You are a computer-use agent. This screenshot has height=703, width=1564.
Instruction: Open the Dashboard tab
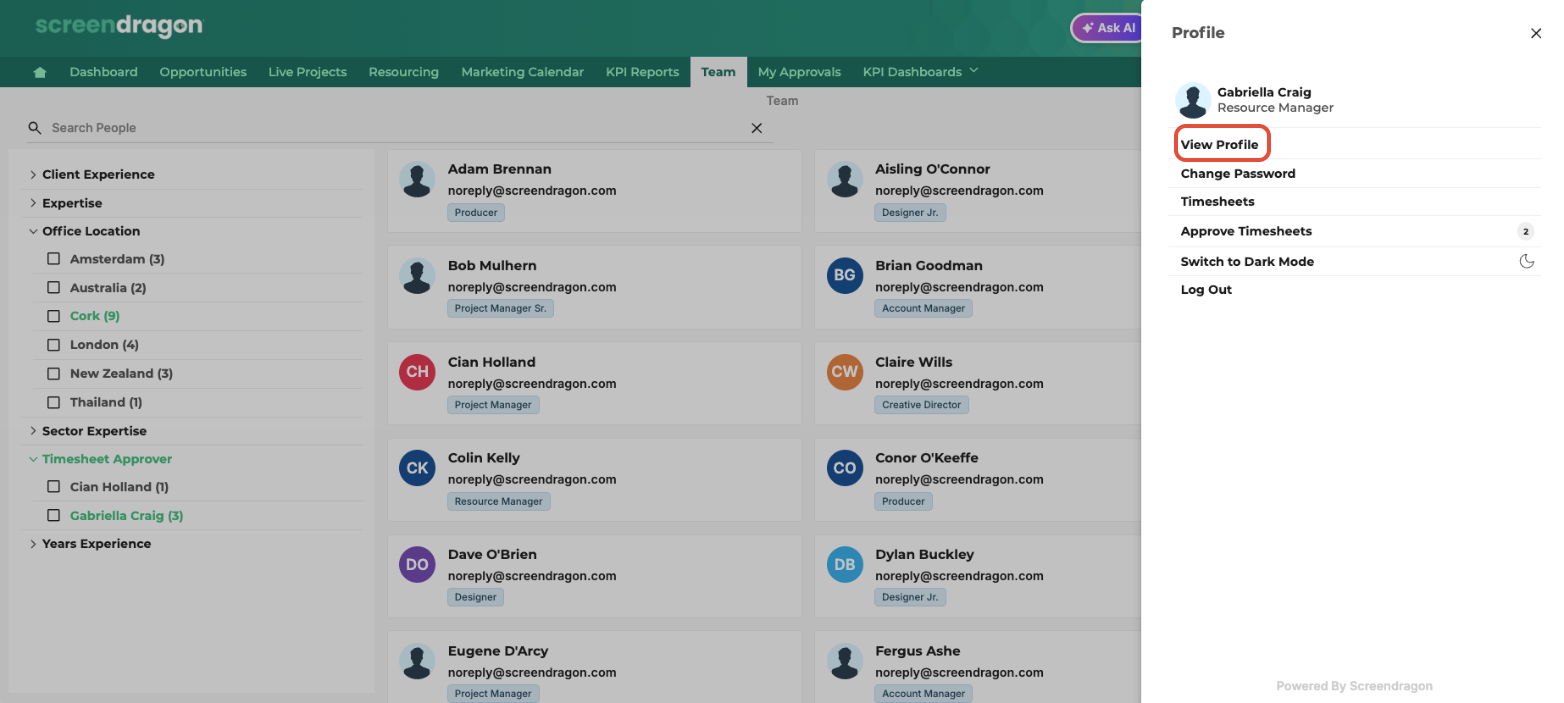coord(104,72)
